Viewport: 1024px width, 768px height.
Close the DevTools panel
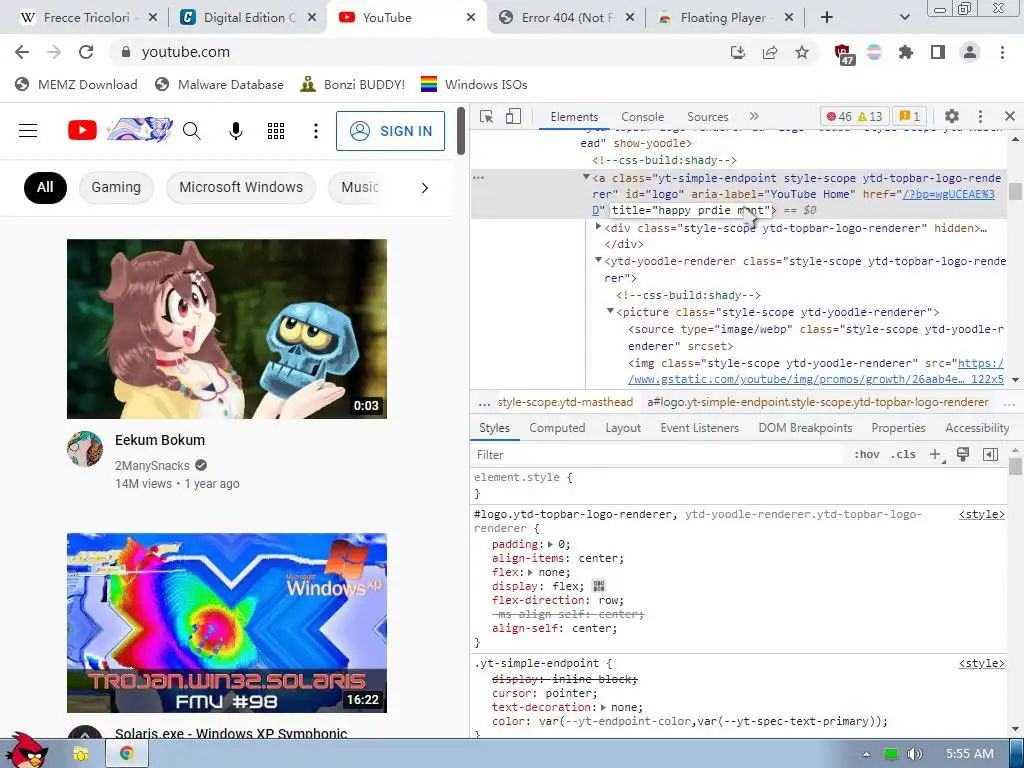click(x=1010, y=116)
